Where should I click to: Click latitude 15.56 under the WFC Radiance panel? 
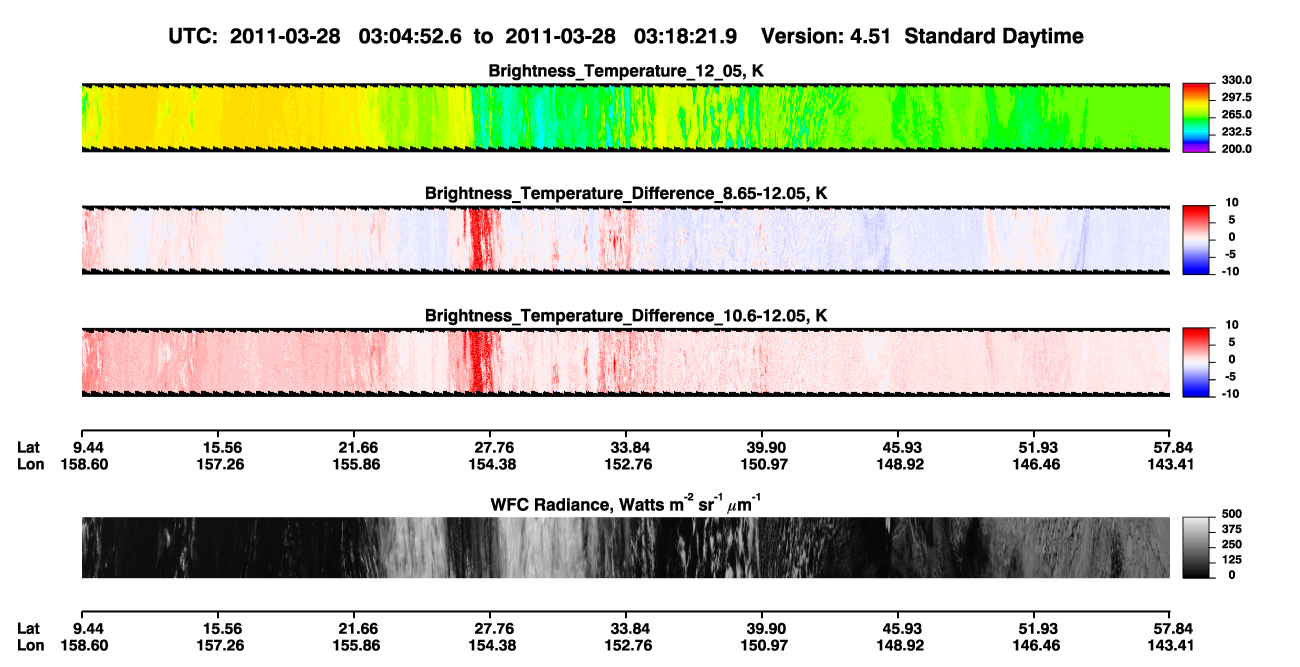222,629
